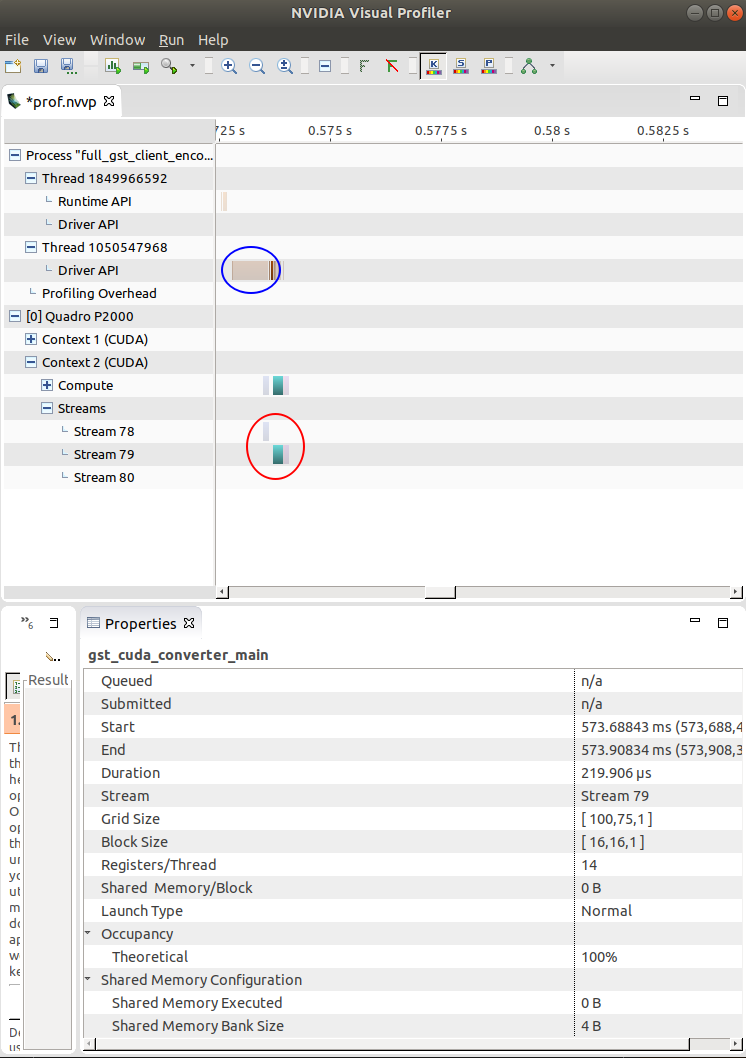This screenshot has height=1058, width=746.
Task: Click the zoom-to-fit timeline icon
Action: pos(285,66)
